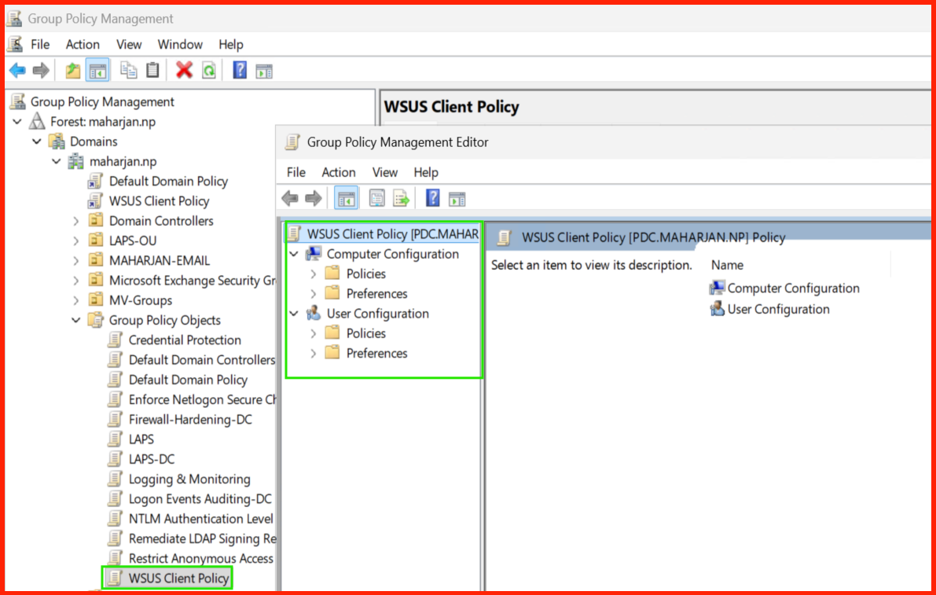
Task: Collapse User Configuration in Editor tree
Action: (294, 313)
